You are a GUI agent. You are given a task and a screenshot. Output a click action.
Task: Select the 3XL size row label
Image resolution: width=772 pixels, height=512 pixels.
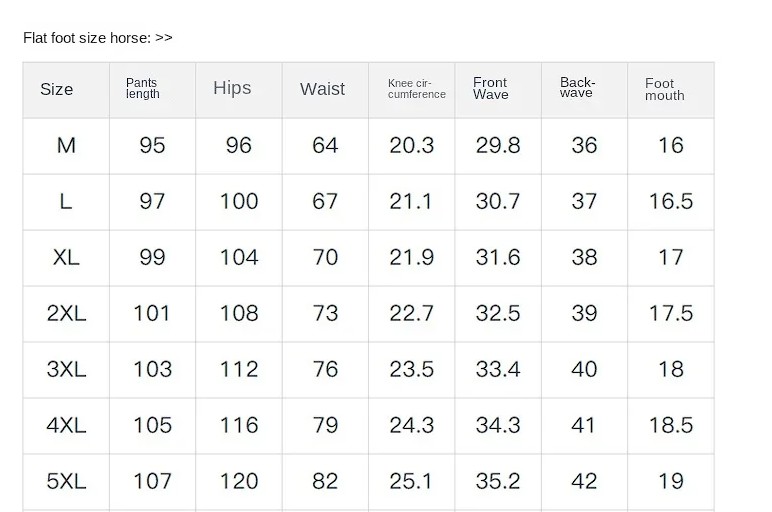tap(66, 370)
